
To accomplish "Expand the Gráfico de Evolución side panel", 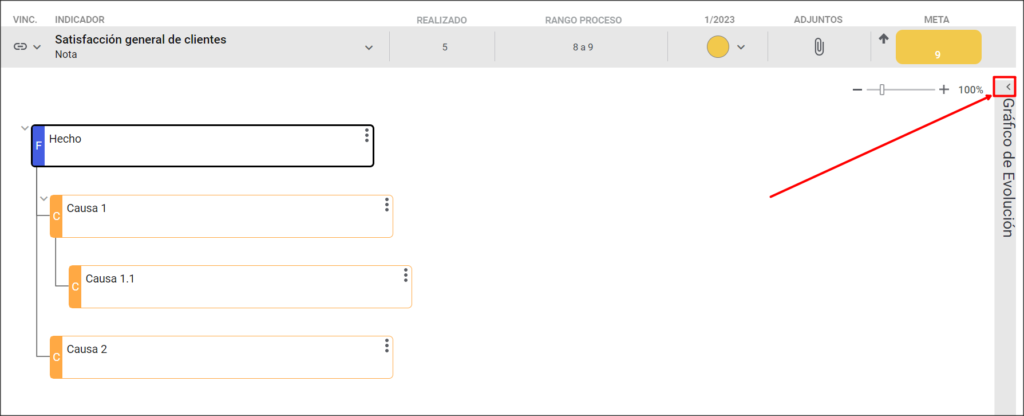I will point(1008,86).
